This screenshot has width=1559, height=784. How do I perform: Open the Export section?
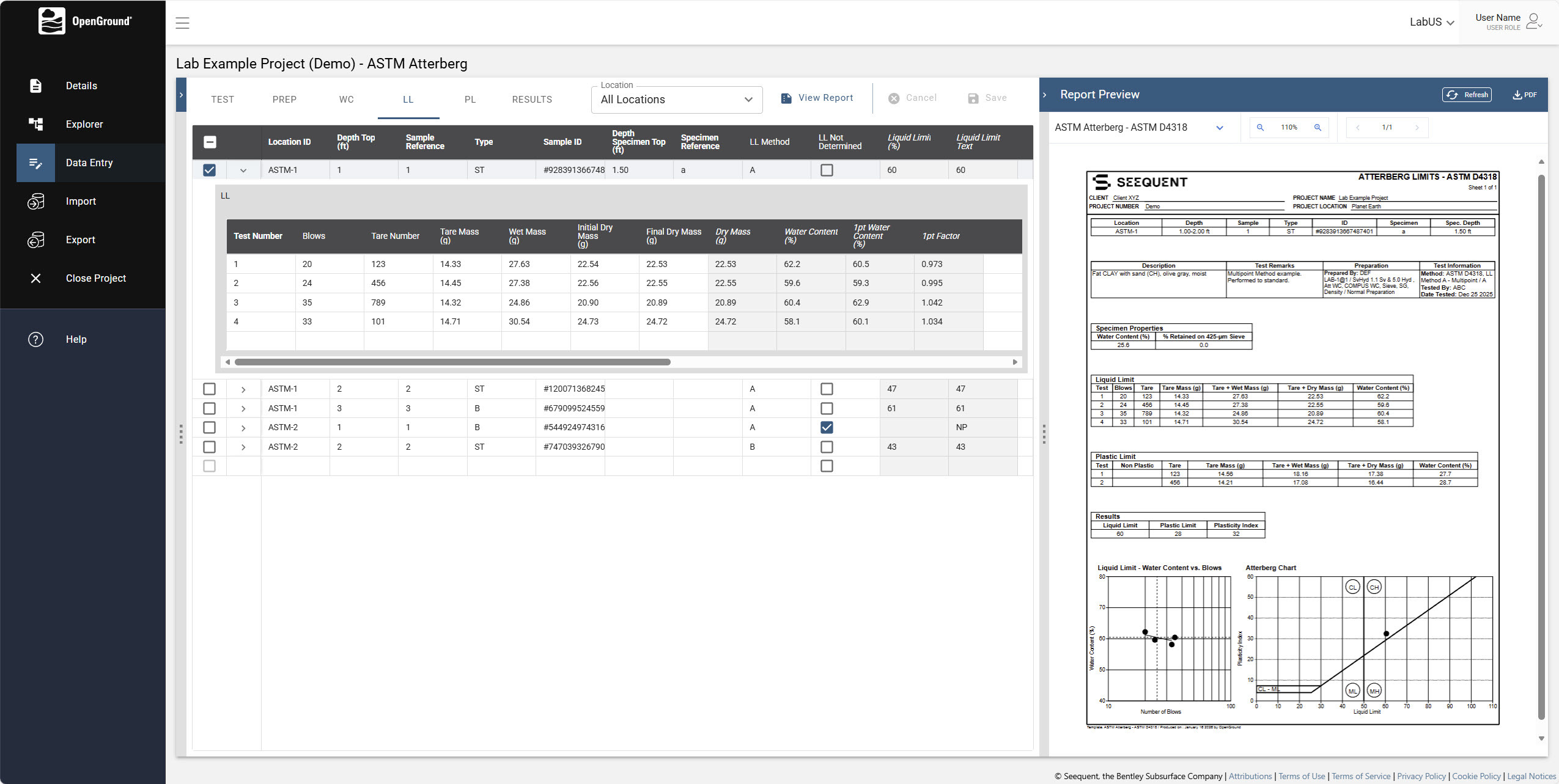[80, 240]
